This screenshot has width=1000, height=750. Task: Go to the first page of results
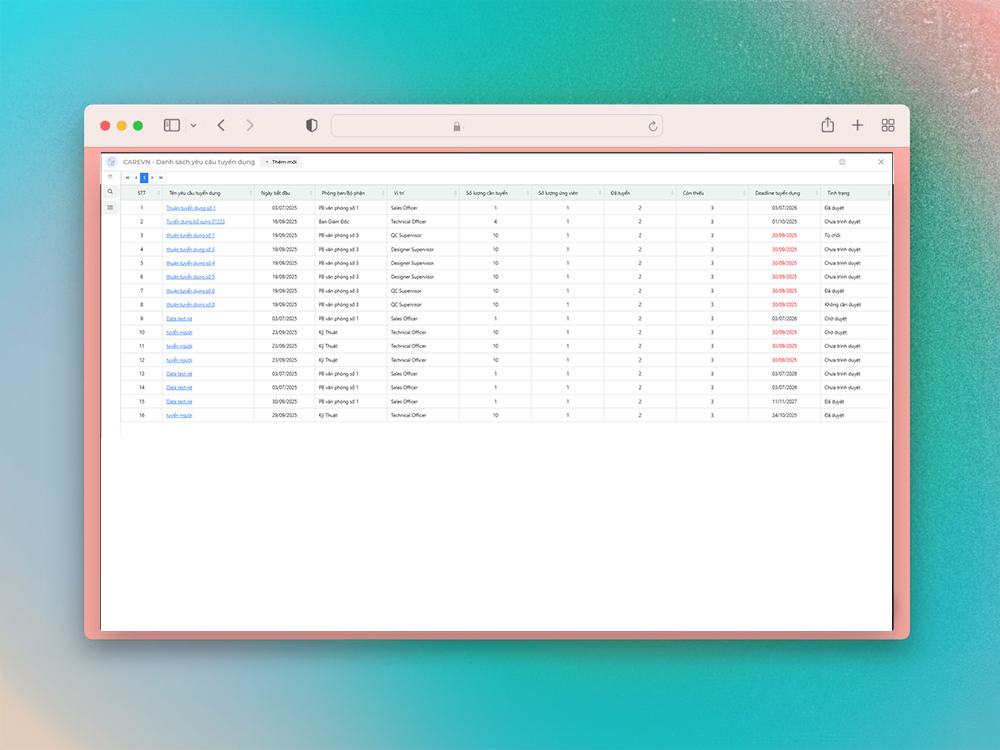coord(127,178)
